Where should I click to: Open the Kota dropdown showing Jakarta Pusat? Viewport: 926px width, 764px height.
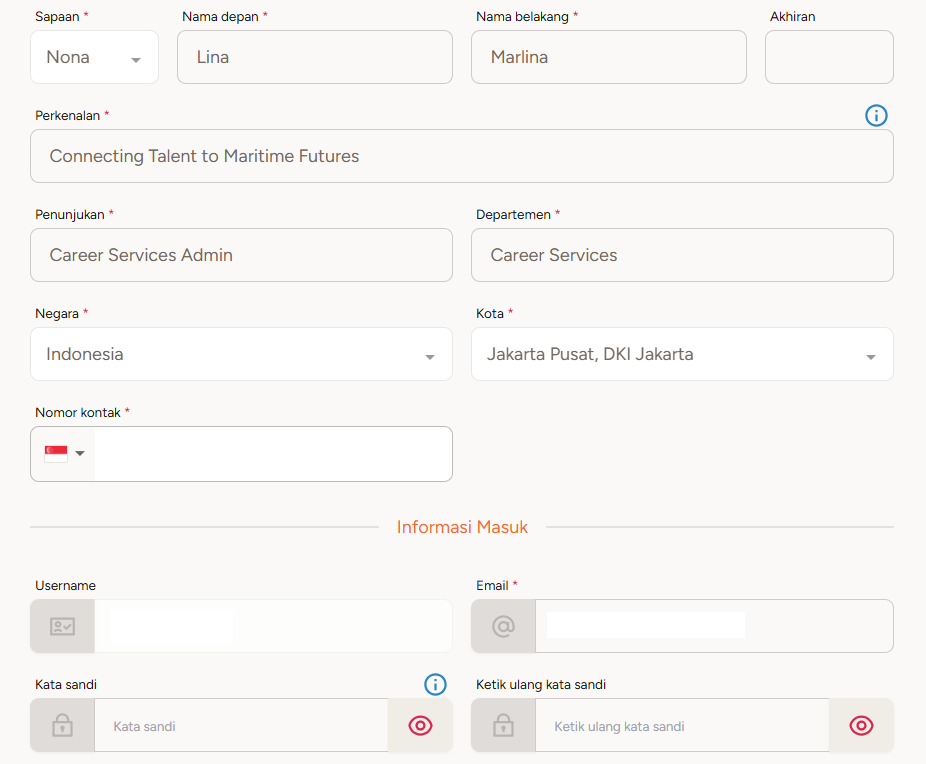(681, 355)
